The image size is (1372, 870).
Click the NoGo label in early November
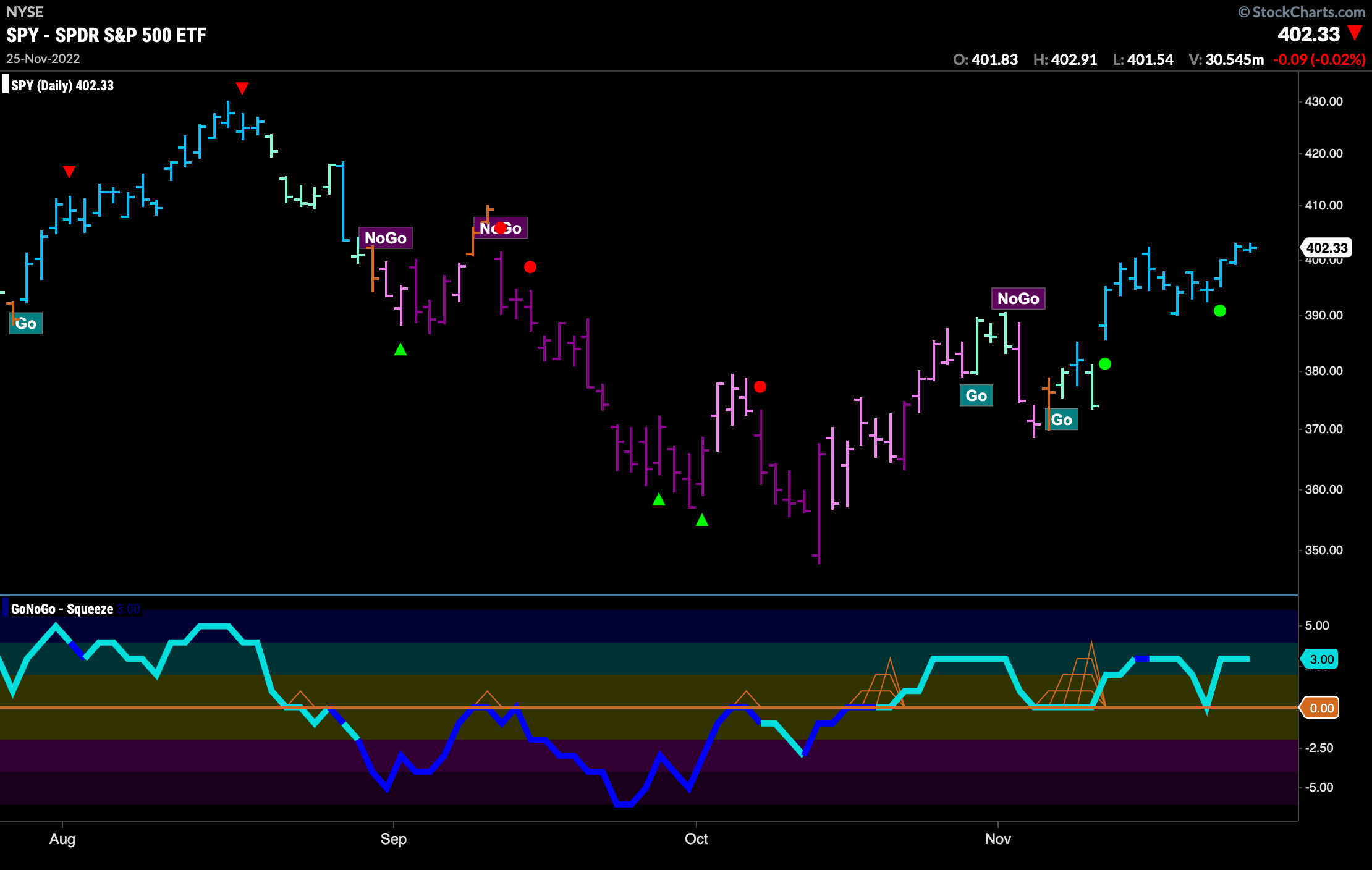(x=1018, y=298)
